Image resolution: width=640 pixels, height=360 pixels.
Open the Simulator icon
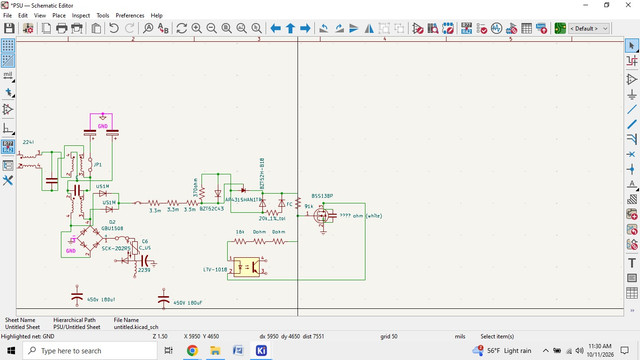click(x=496, y=28)
